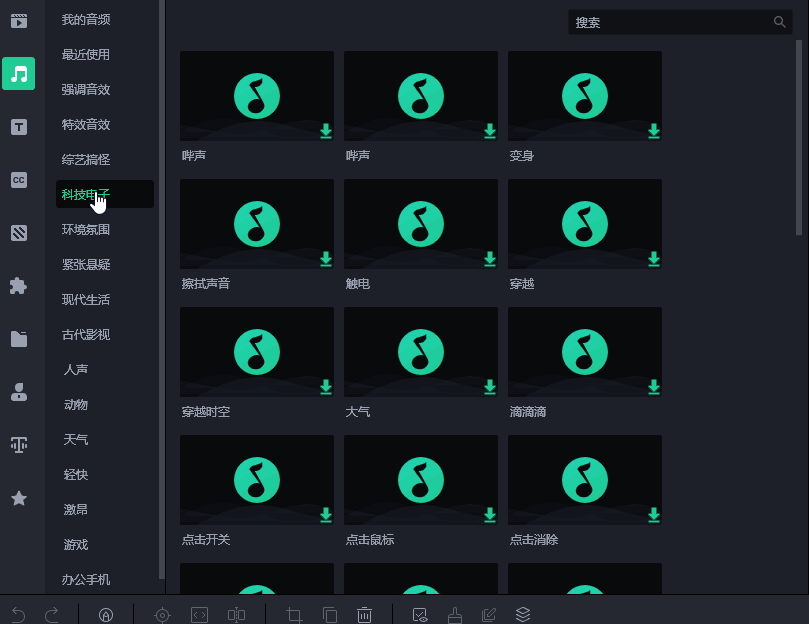809x624 pixels.
Task: Select the 综艺搞怪 category
Action: [86, 159]
